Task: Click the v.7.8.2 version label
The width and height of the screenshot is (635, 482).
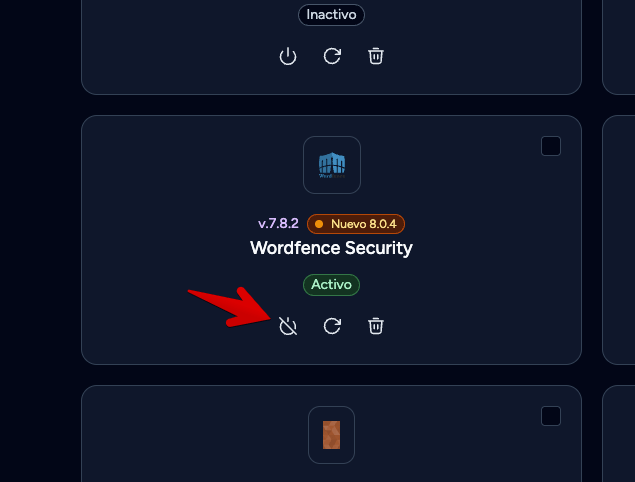Action: [278, 224]
